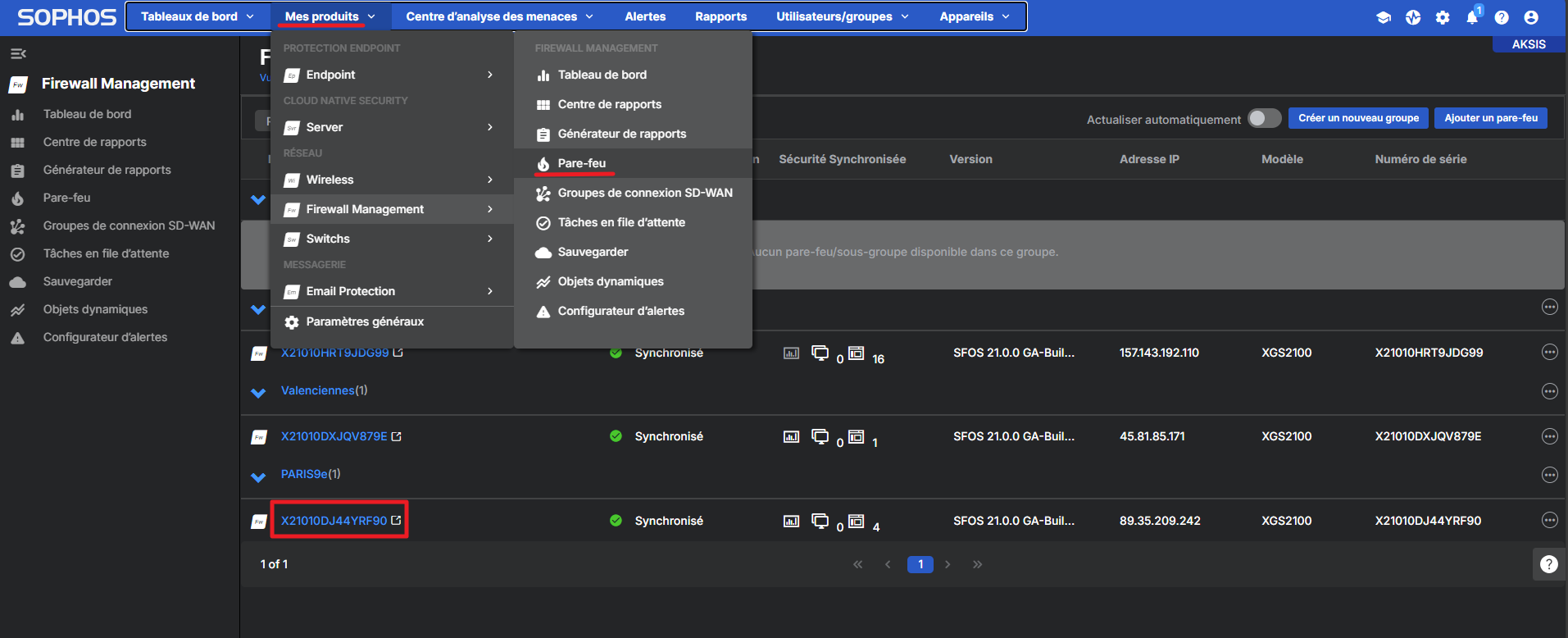Select Tableau de bord in submenu

pyautogui.click(x=632, y=75)
